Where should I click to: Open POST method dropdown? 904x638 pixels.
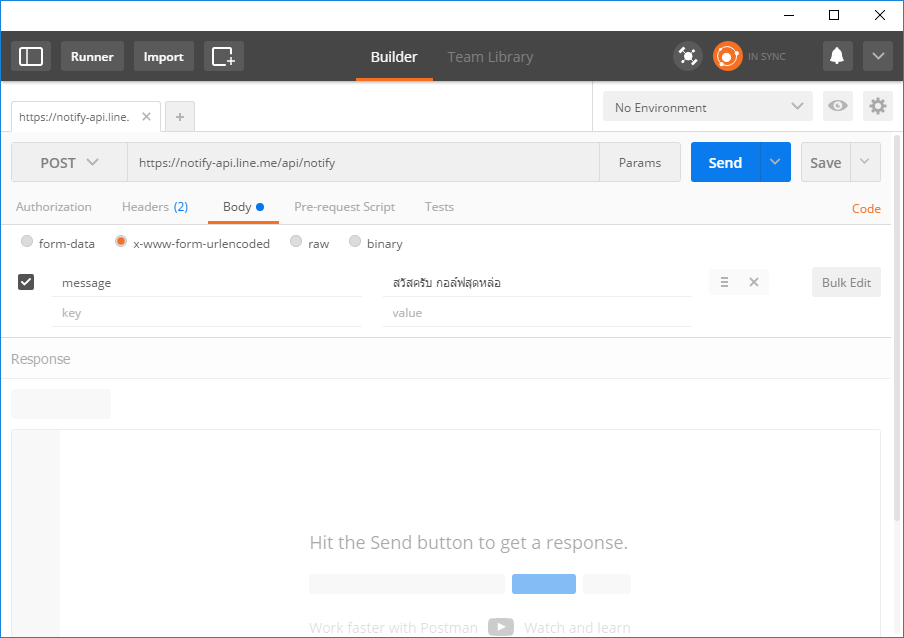tap(69, 163)
